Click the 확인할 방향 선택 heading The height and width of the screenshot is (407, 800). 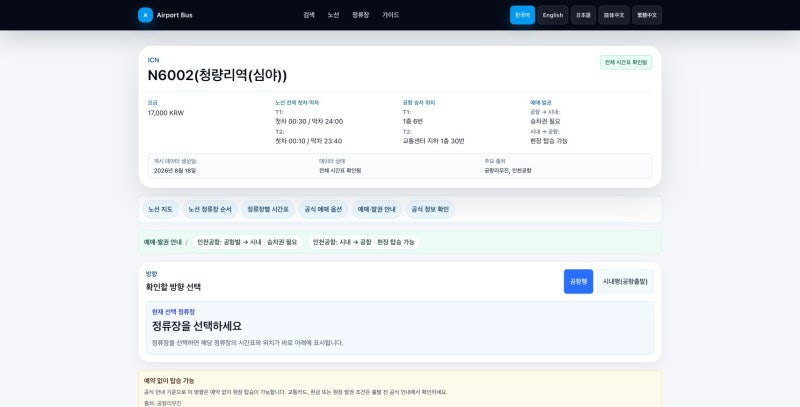point(173,287)
